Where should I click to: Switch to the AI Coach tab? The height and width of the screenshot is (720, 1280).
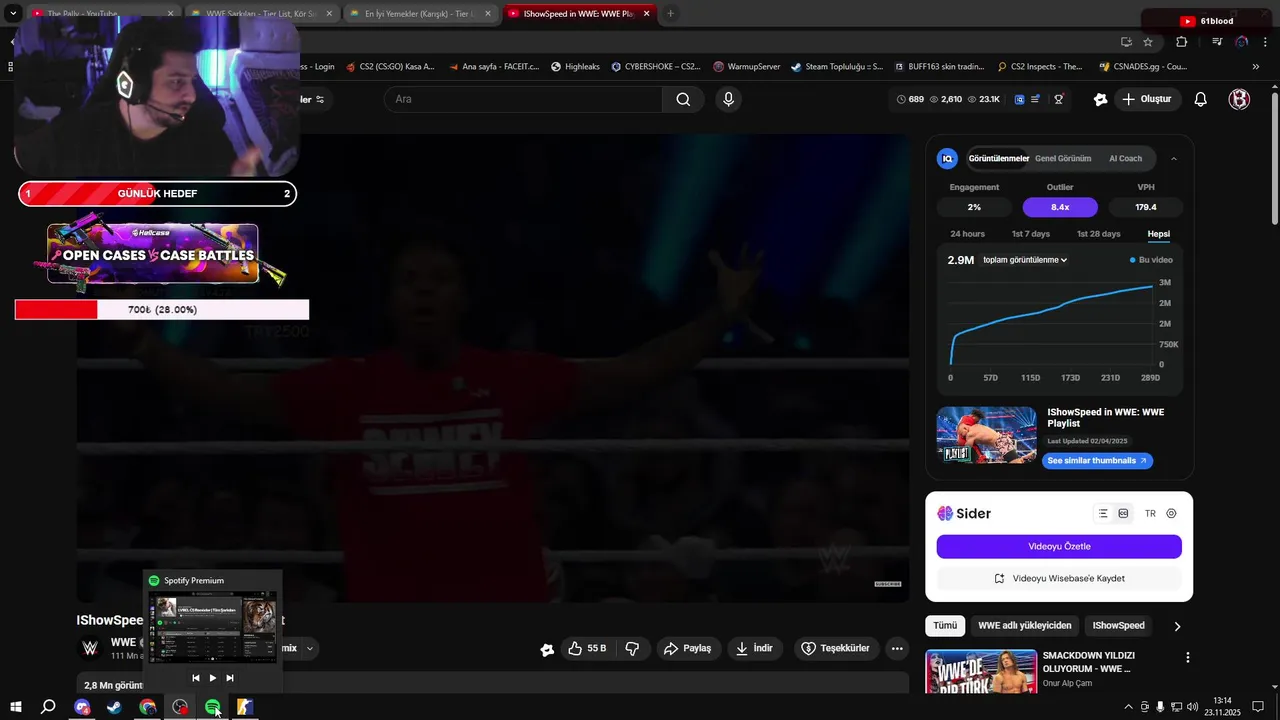(x=1125, y=158)
